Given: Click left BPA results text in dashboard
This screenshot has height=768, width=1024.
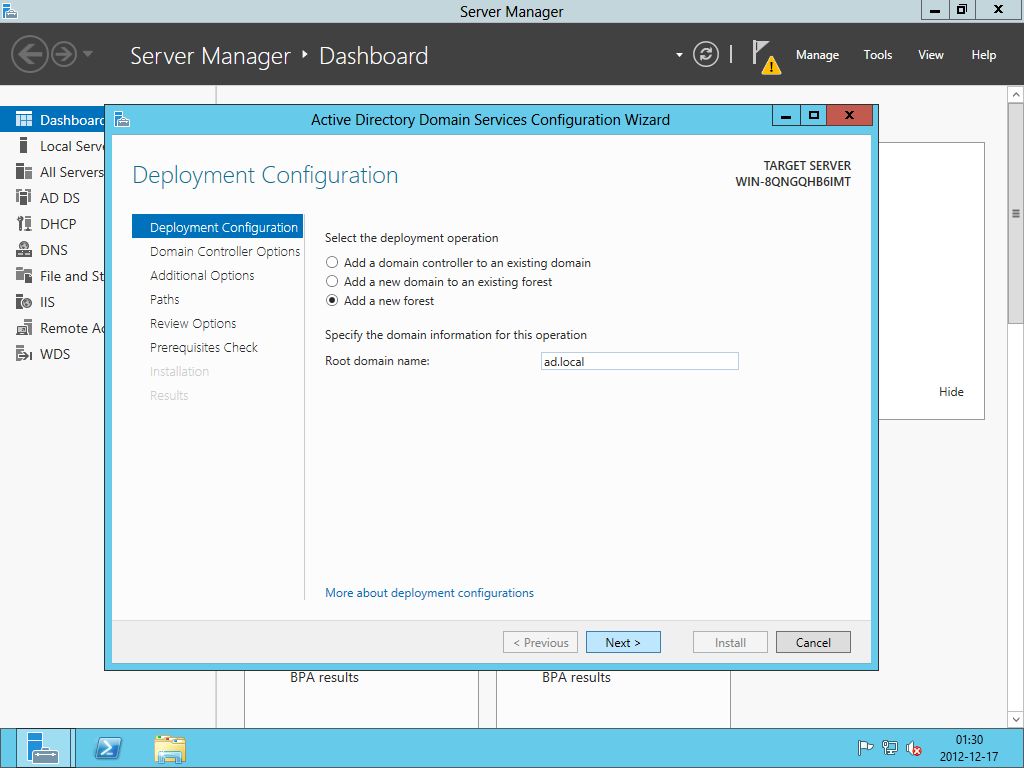Looking at the screenshot, I should pos(325,677).
